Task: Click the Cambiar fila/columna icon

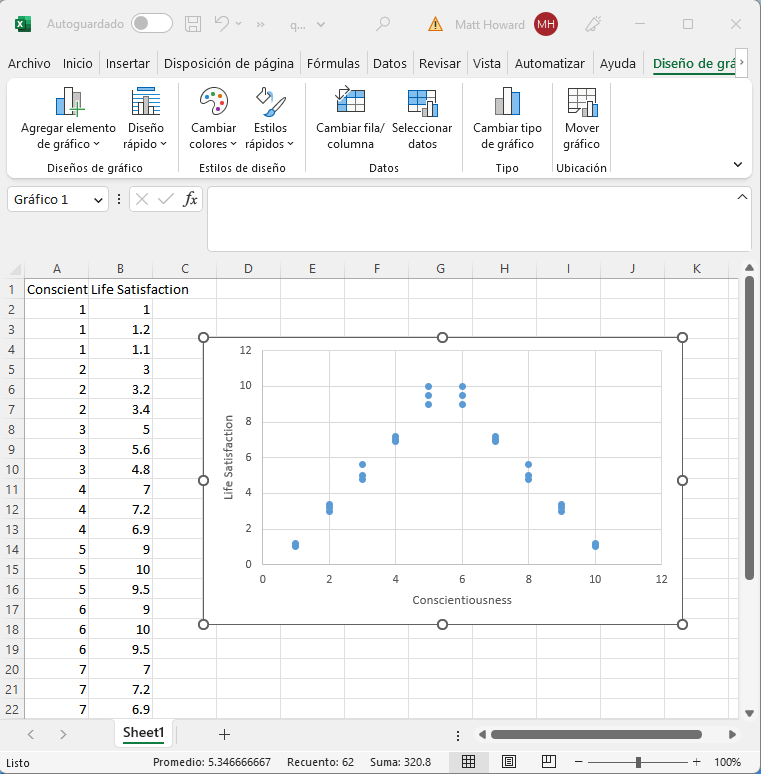Action: pyautogui.click(x=350, y=102)
